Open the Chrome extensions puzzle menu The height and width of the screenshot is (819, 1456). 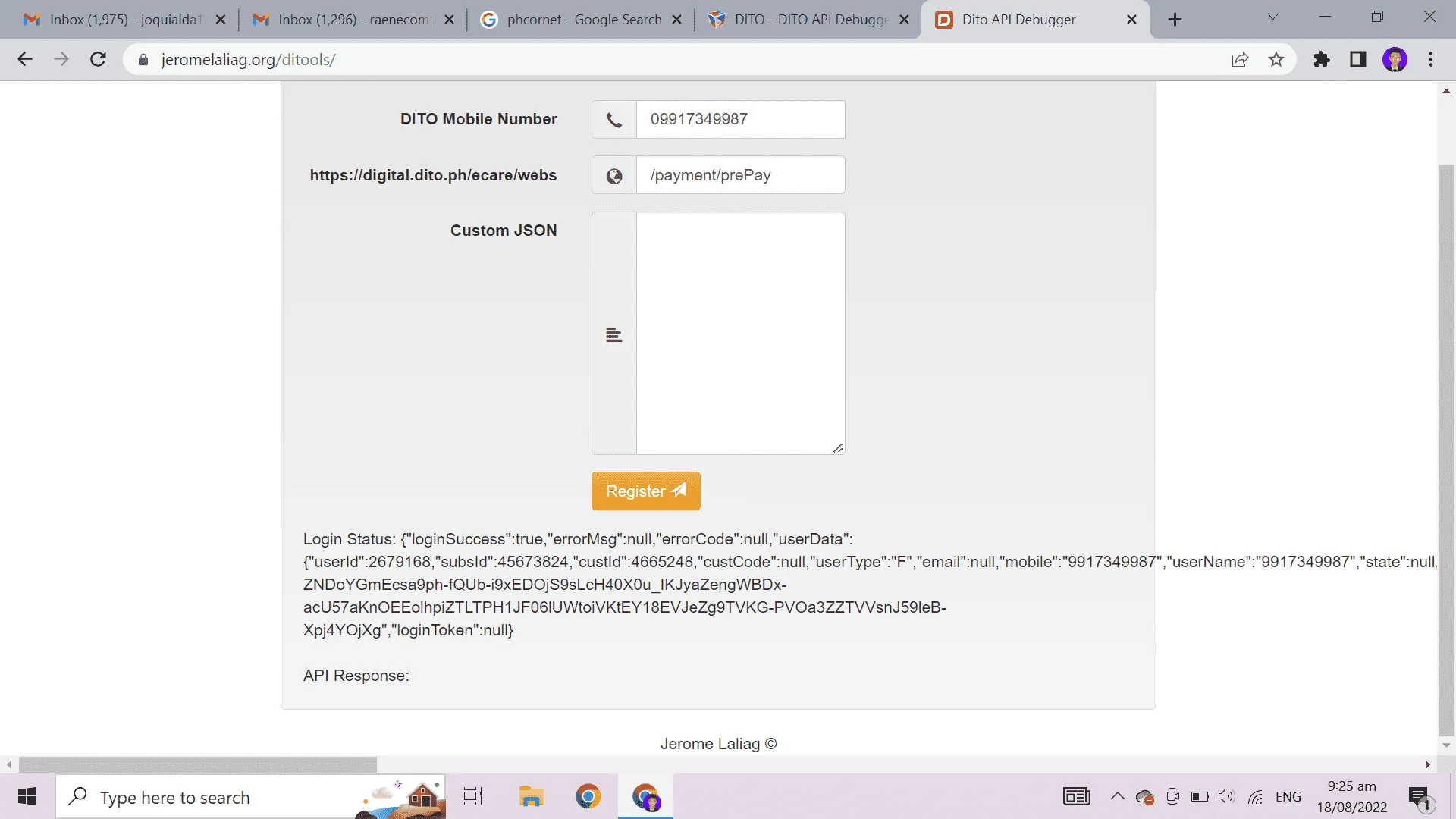pos(1322,60)
